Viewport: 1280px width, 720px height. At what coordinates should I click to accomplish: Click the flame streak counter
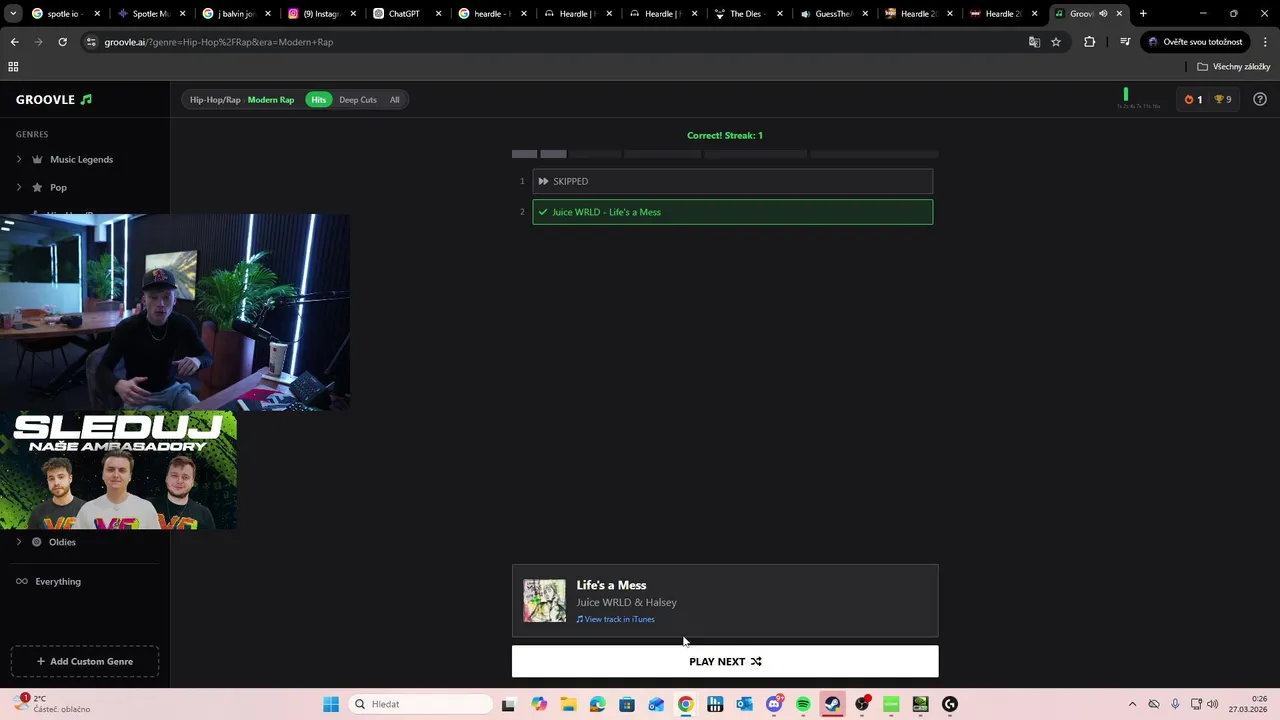click(x=1193, y=99)
